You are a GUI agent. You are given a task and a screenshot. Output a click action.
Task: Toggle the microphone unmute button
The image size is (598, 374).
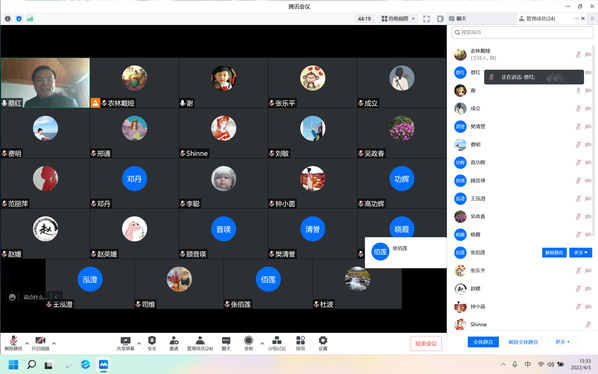point(13,343)
